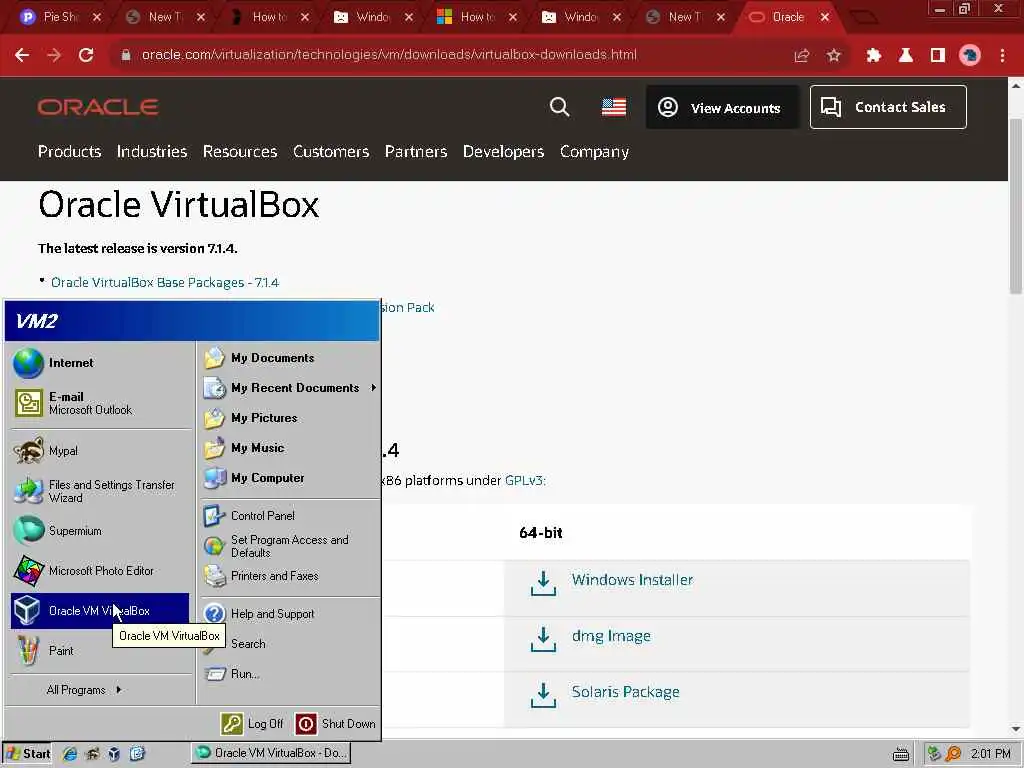Open E-mail Microsoft Outlook entry
The image size is (1024, 768).
pos(99,403)
